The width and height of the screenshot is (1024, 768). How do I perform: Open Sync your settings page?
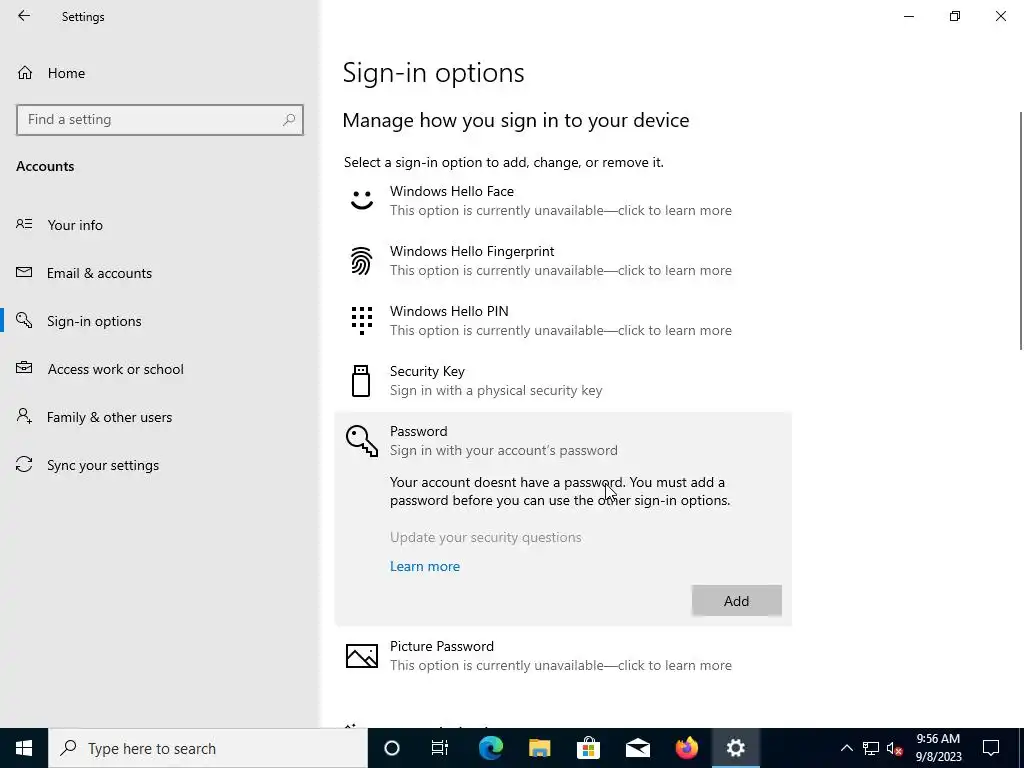coord(160,465)
